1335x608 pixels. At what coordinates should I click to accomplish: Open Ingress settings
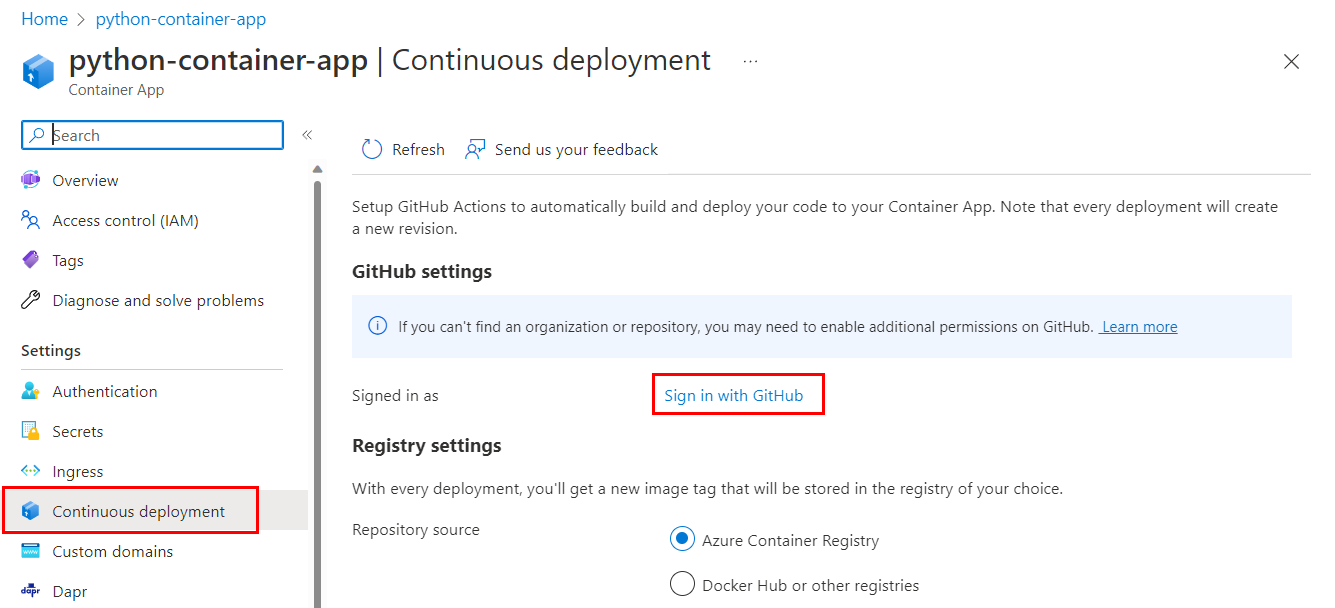click(x=77, y=471)
